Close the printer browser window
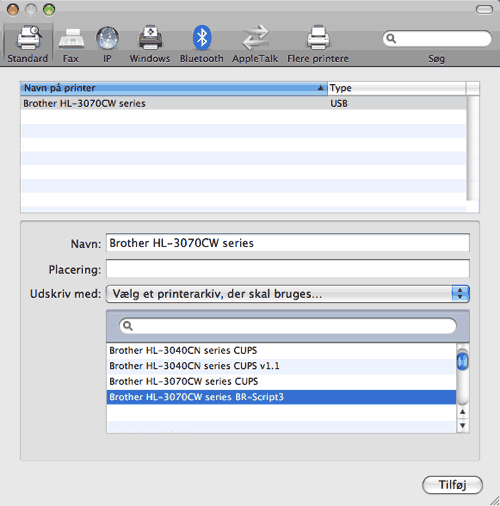The height and width of the screenshot is (506, 500). click(13, 10)
